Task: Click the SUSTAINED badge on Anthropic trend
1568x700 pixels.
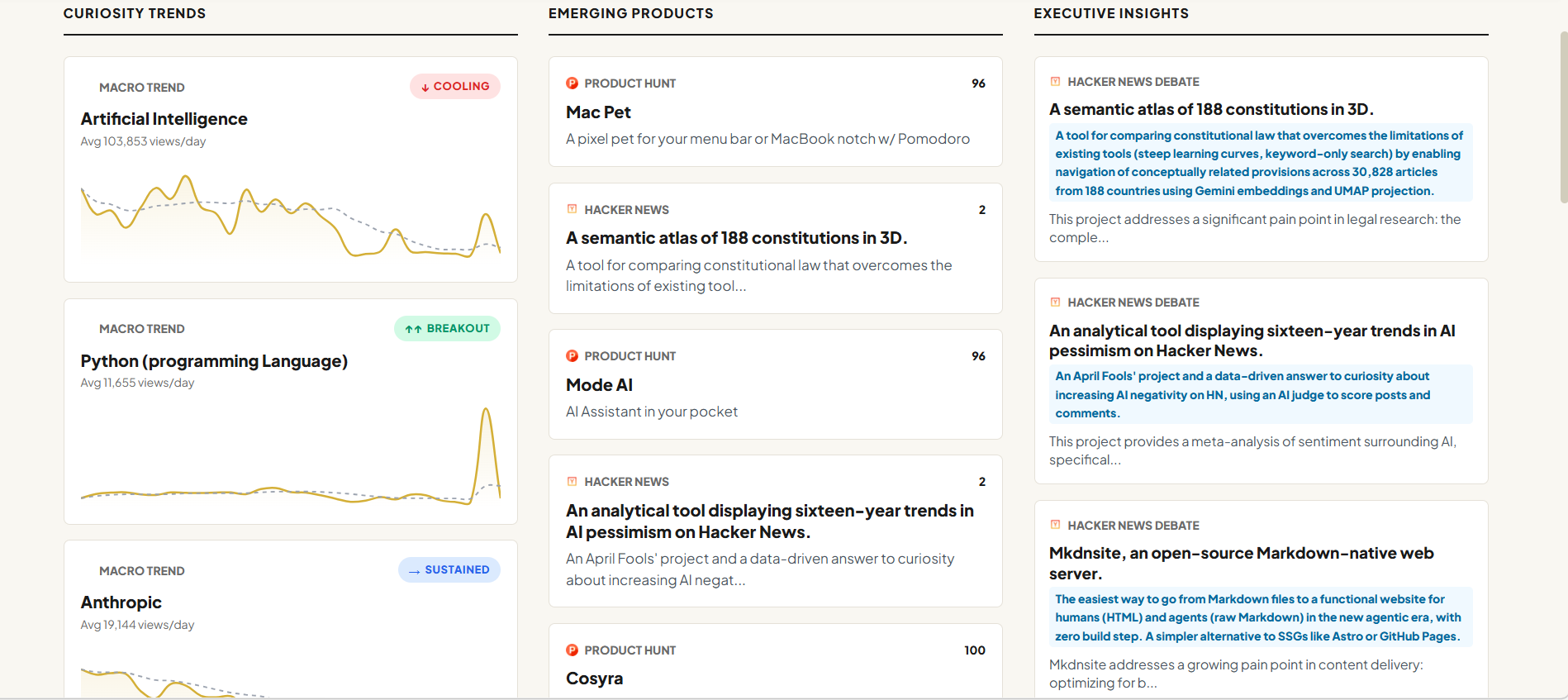Action: (449, 570)
